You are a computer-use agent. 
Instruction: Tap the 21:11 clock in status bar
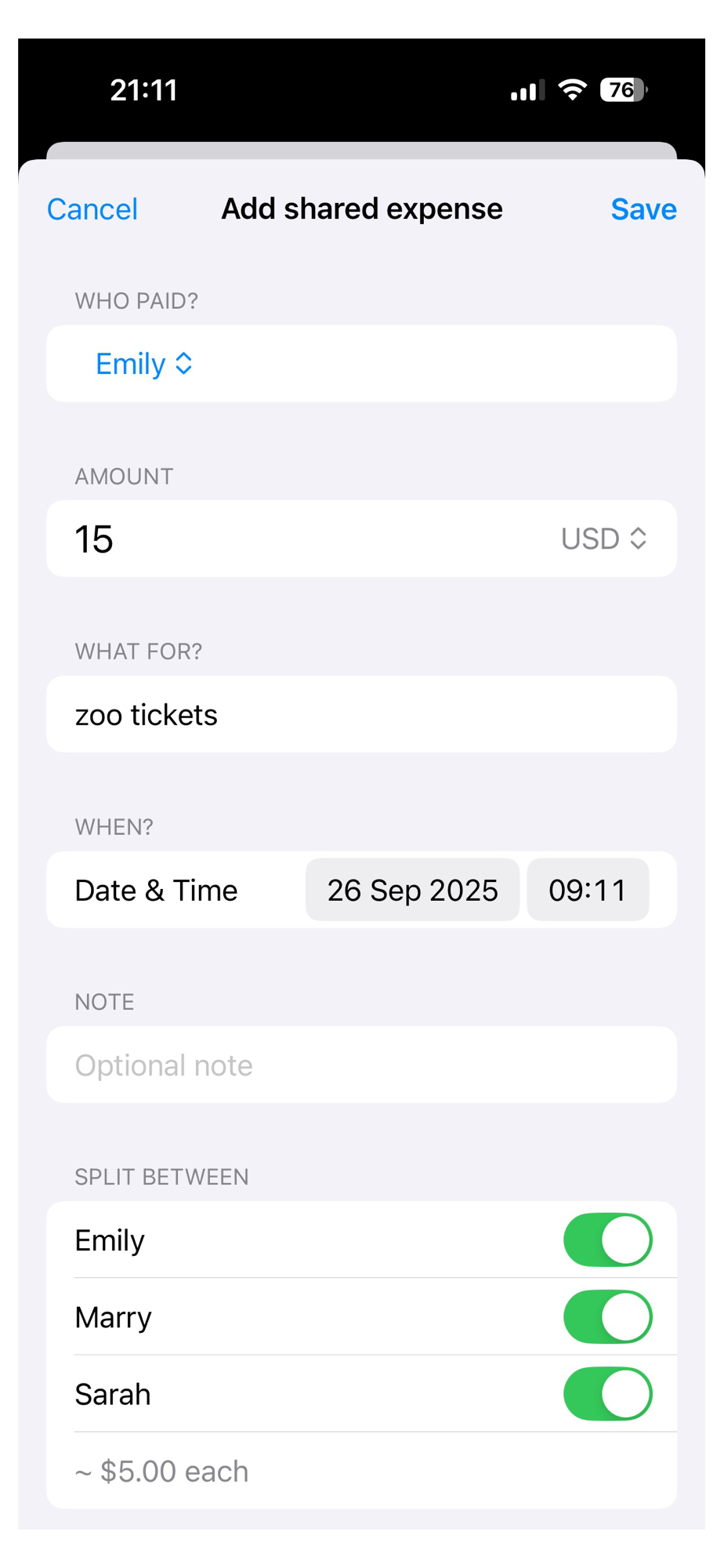click(x=144, y=90)
